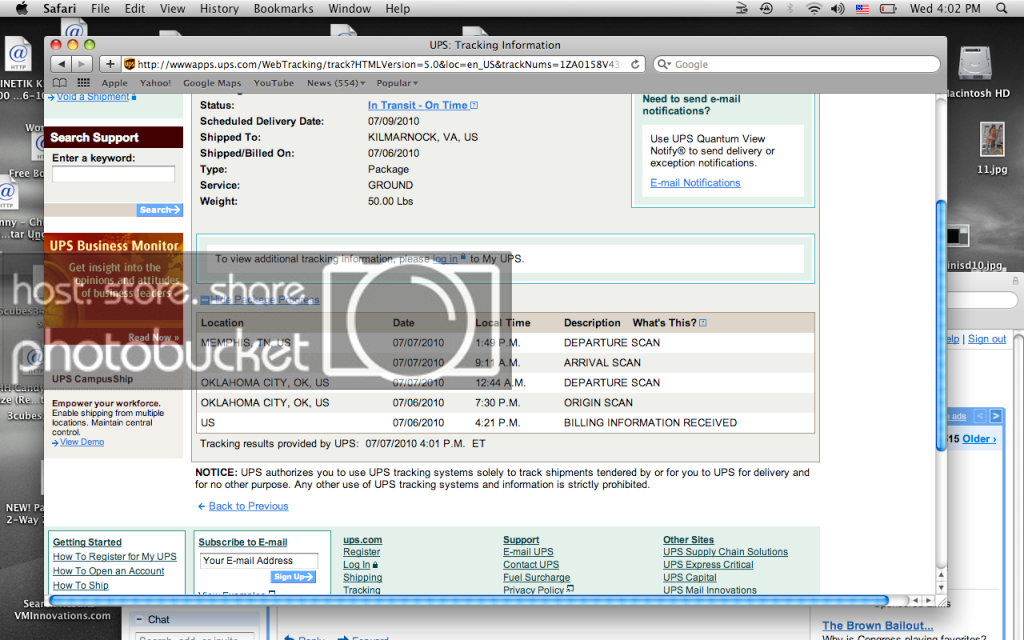Click the Enter a keyword support field
Screen dimensions: 1024x640
114,174
